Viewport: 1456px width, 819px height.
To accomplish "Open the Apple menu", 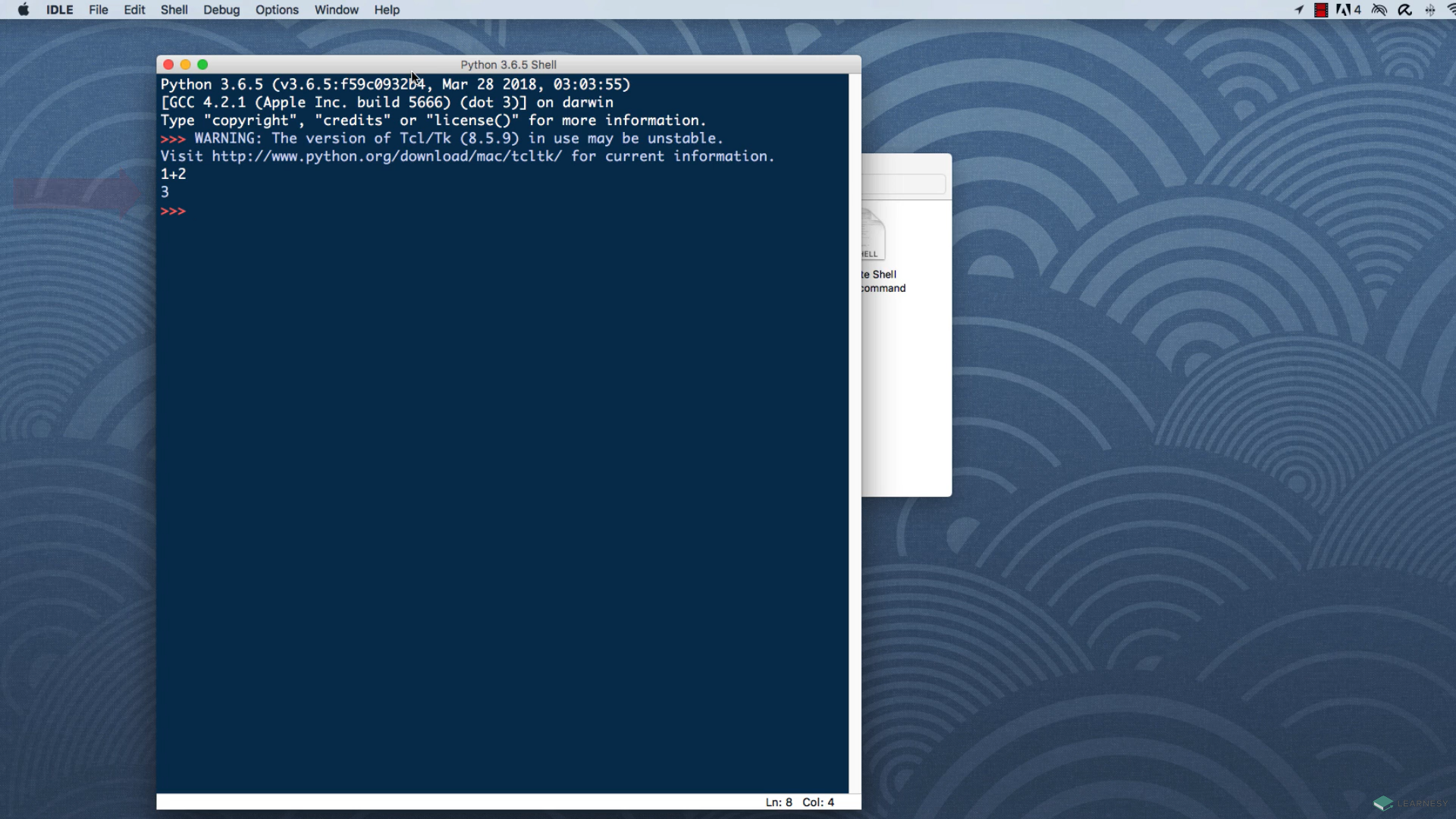I will tap(24, 10).
